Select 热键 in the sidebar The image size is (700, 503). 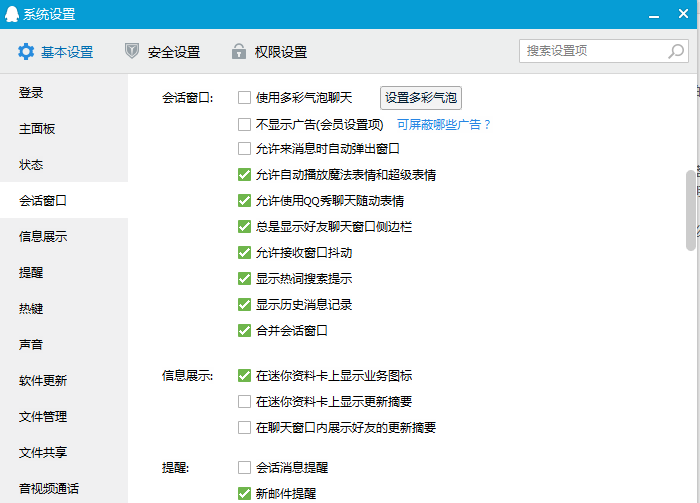64,308
